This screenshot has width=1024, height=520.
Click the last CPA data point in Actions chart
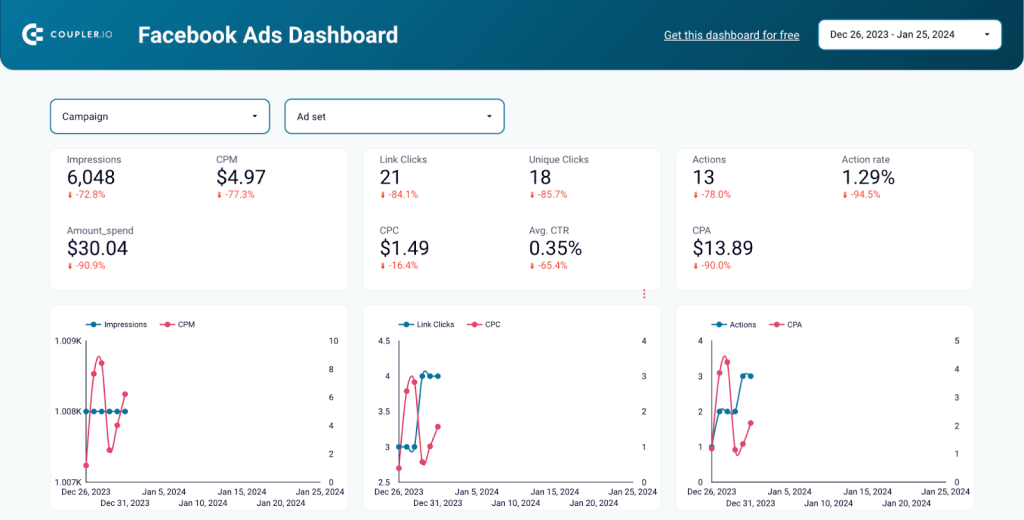pyautogui.click(x=751, y=423)
